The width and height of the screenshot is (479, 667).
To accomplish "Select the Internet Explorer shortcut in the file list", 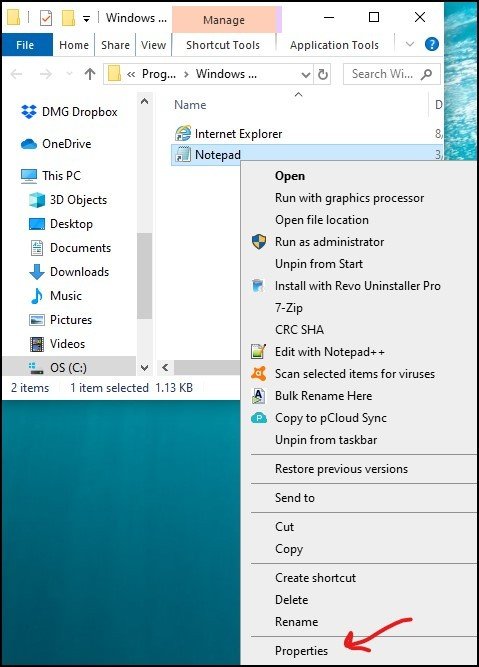I will point(238,134).
